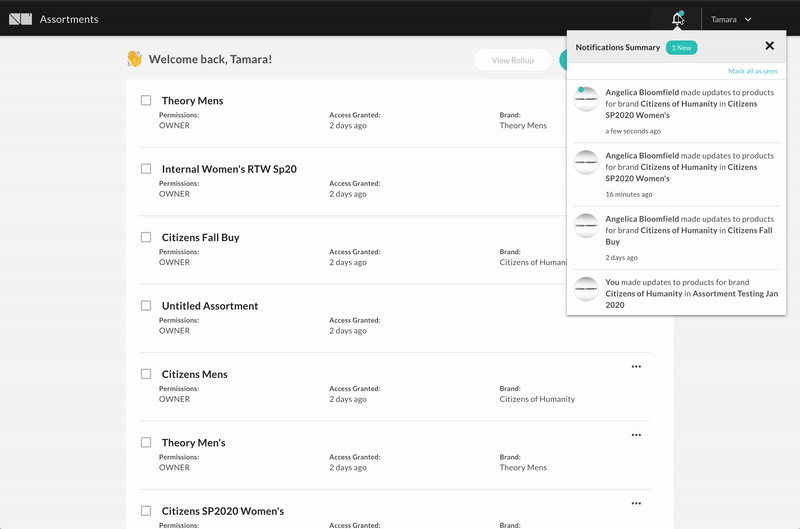Screen dimensions: 800x529
Task: Open more options for Citizens Mens row
Action: [x=636, y=366]
